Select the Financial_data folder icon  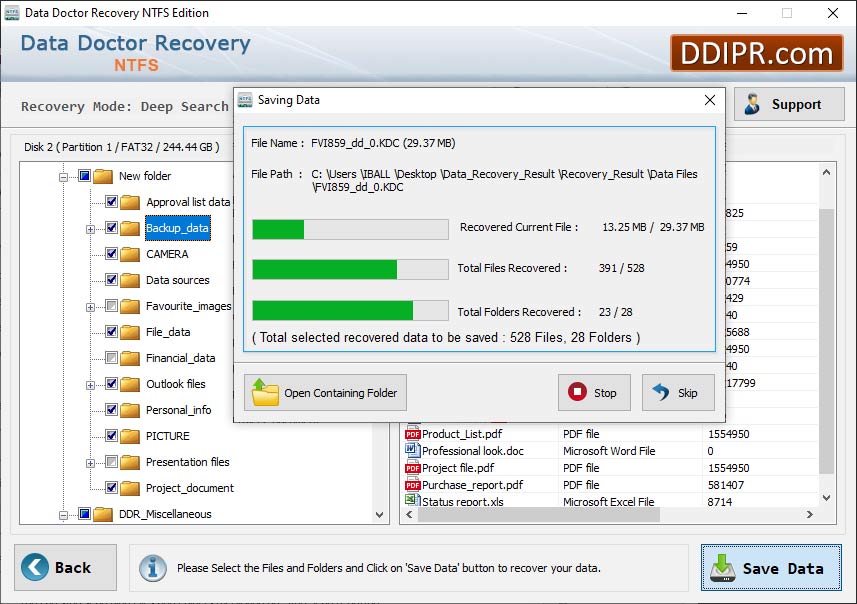click(130, 358)
